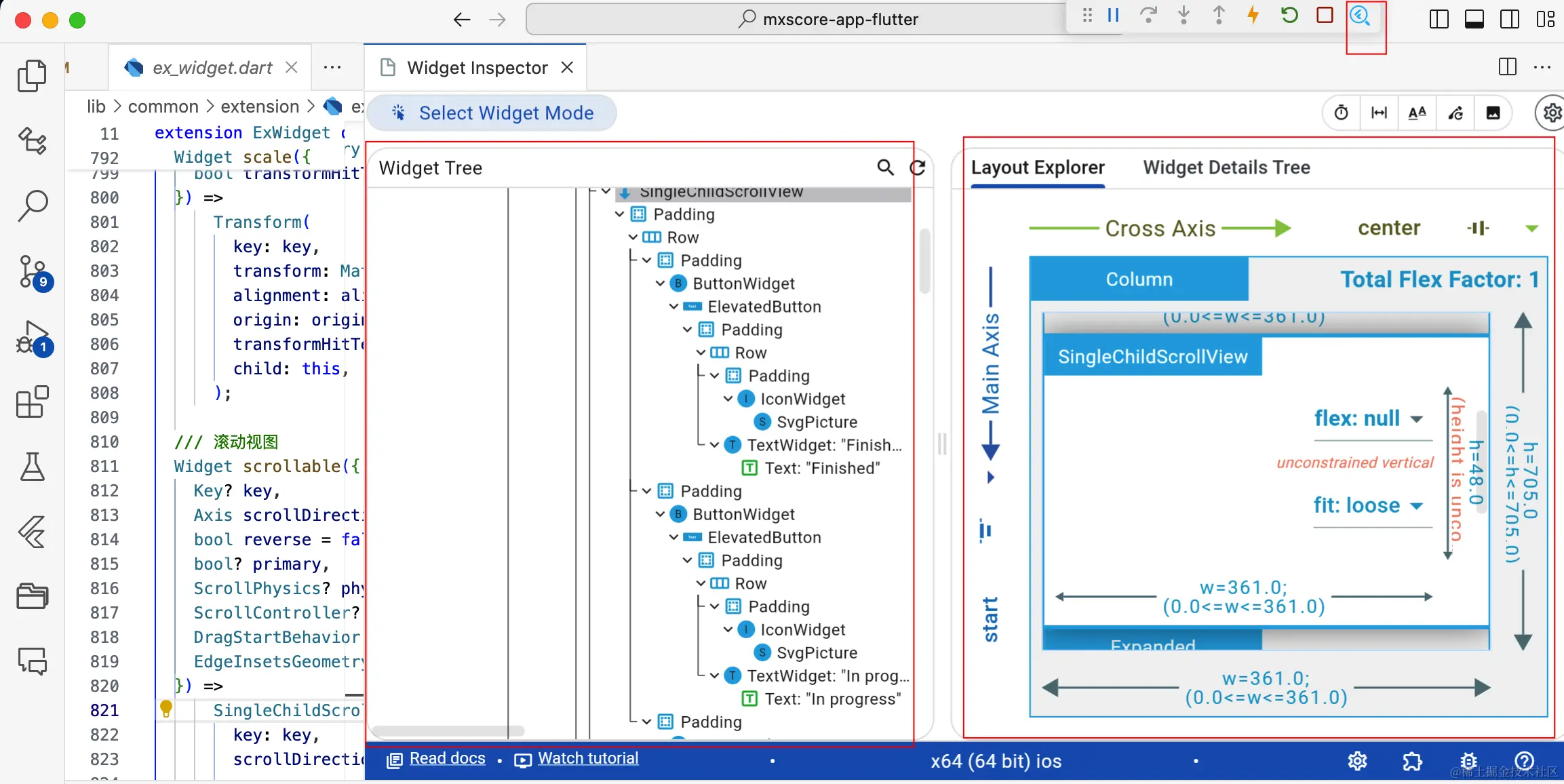
Task: Trigger a hot reload
Action: 1253,15
